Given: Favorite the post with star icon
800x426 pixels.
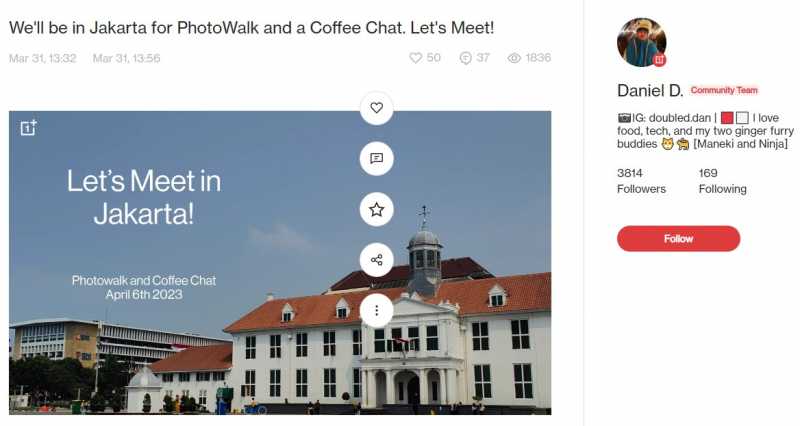Looking at the screenshot, I should pos(377,209).
